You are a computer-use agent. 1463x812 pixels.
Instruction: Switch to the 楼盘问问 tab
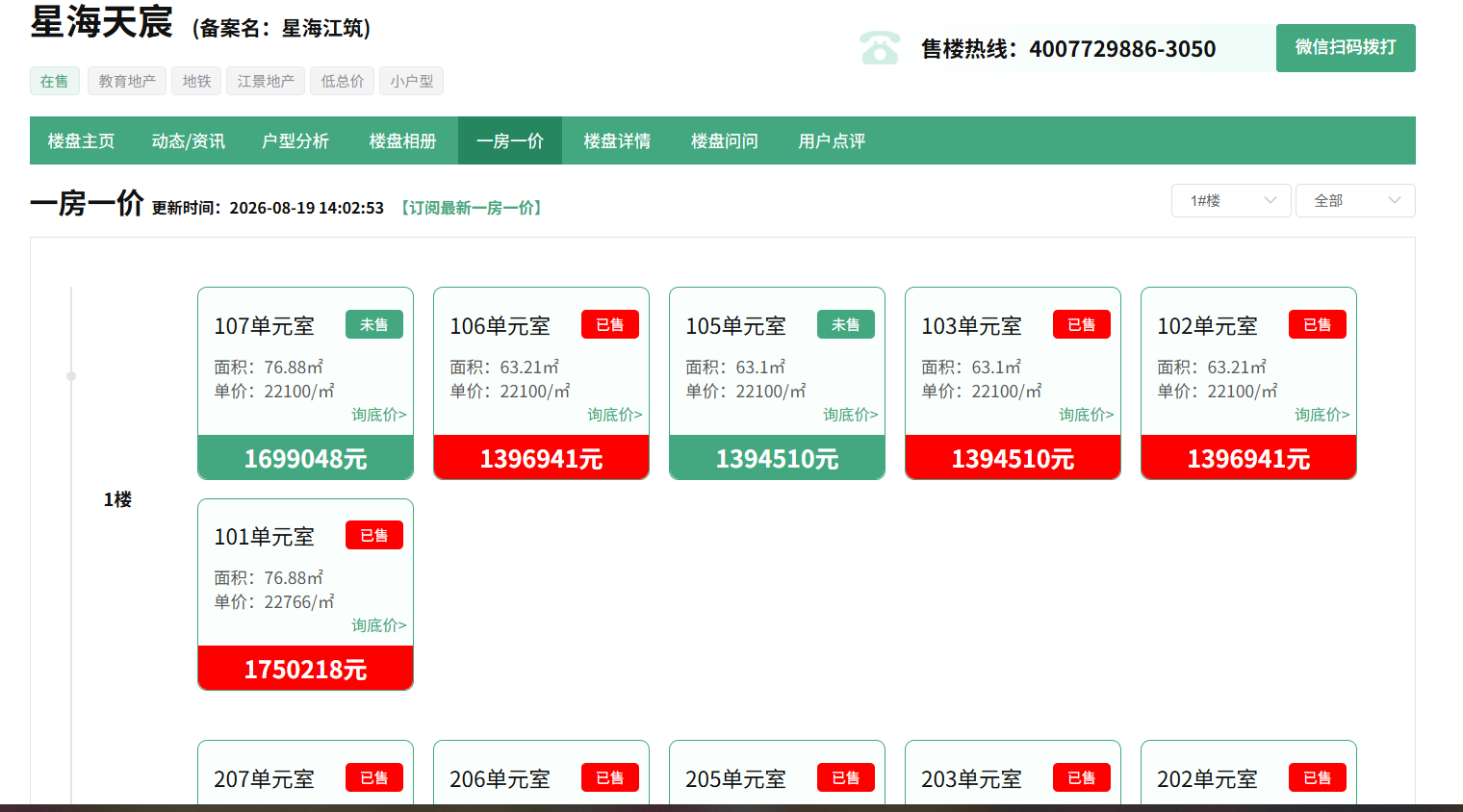click(725, 140)
